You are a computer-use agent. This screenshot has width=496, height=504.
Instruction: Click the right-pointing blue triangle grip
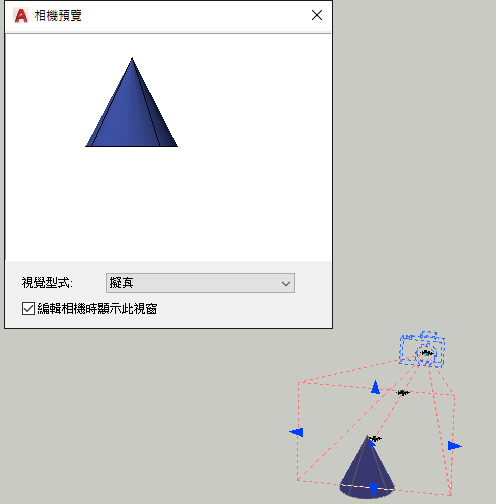[455, 446]
